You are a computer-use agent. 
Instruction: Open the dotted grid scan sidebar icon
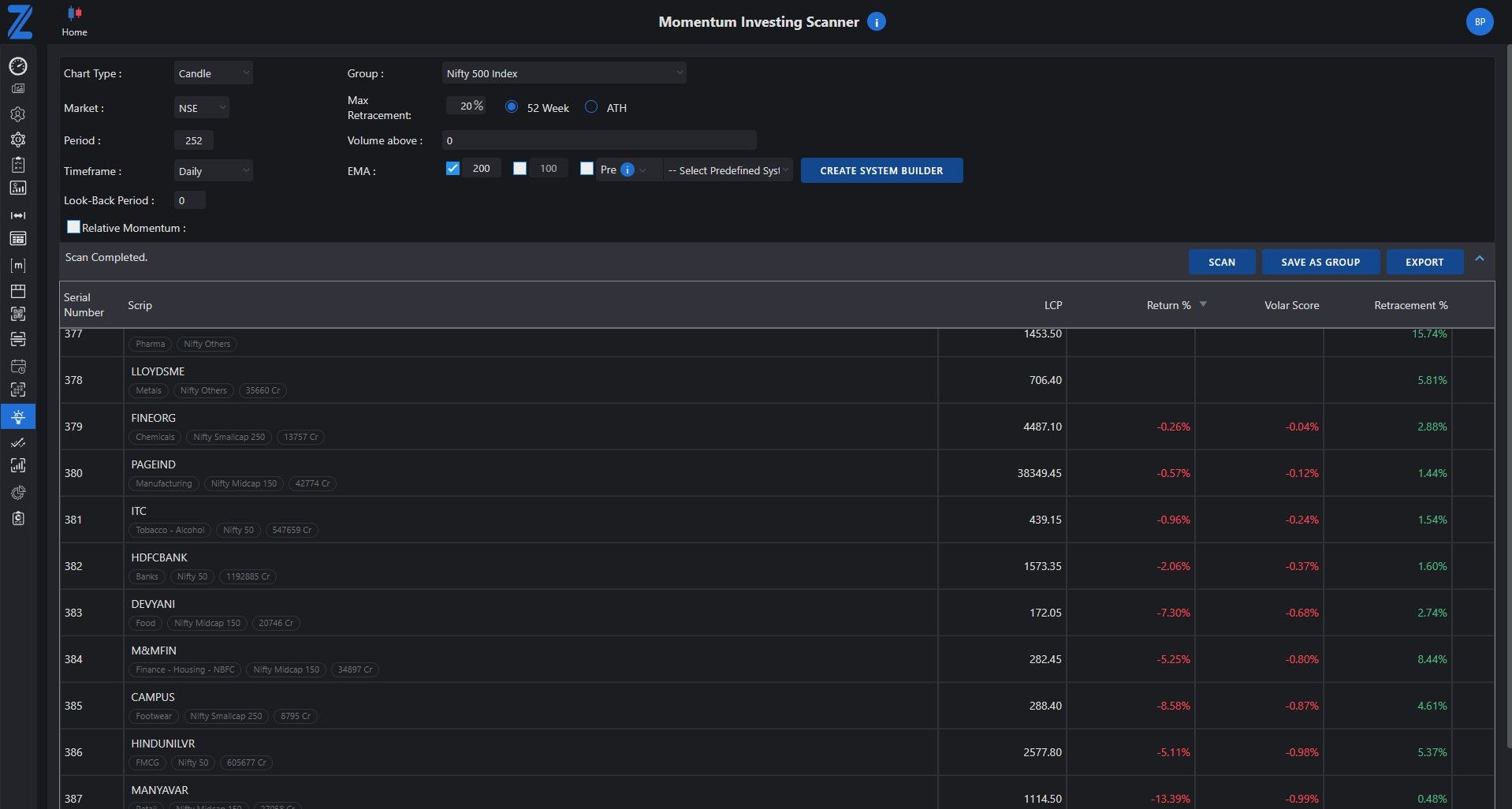pyautogui.click(x=18, y=390)
